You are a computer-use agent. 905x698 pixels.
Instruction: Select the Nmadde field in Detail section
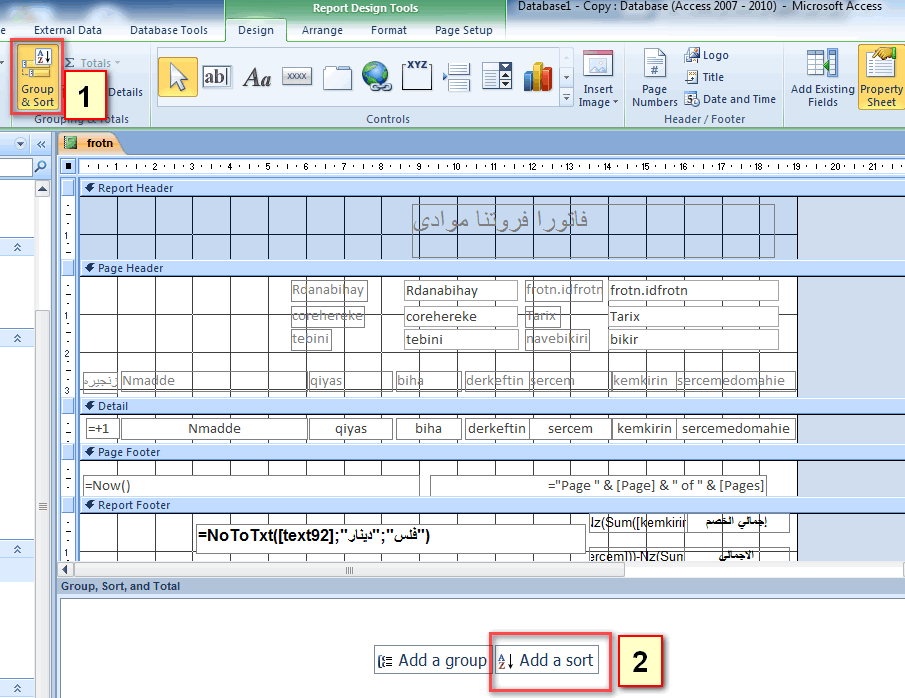(214, 429)
